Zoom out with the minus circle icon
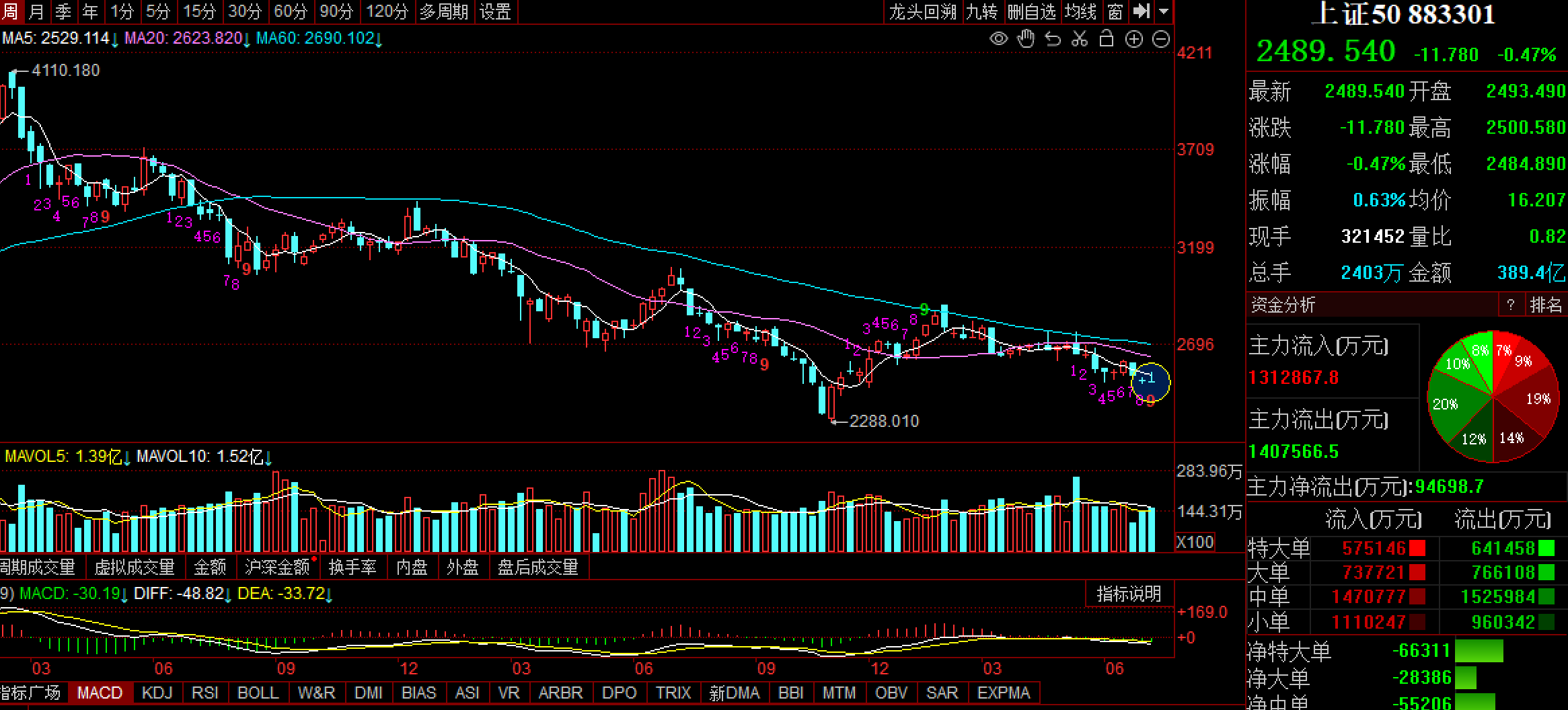This screenshot has width=1568, height=710. (x=1161, y=39)
